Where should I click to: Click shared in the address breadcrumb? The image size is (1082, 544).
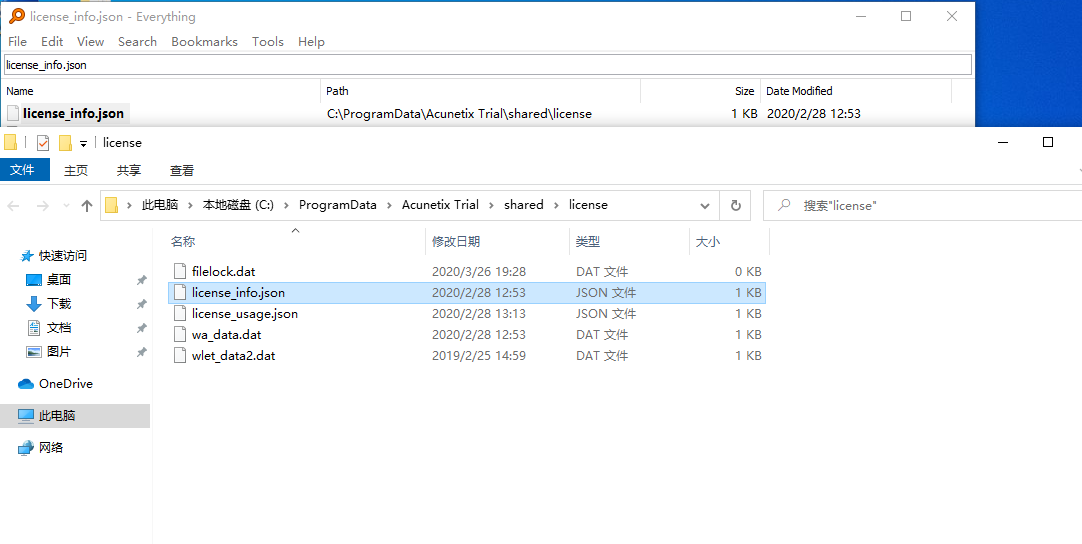click(x=524, y=205)
